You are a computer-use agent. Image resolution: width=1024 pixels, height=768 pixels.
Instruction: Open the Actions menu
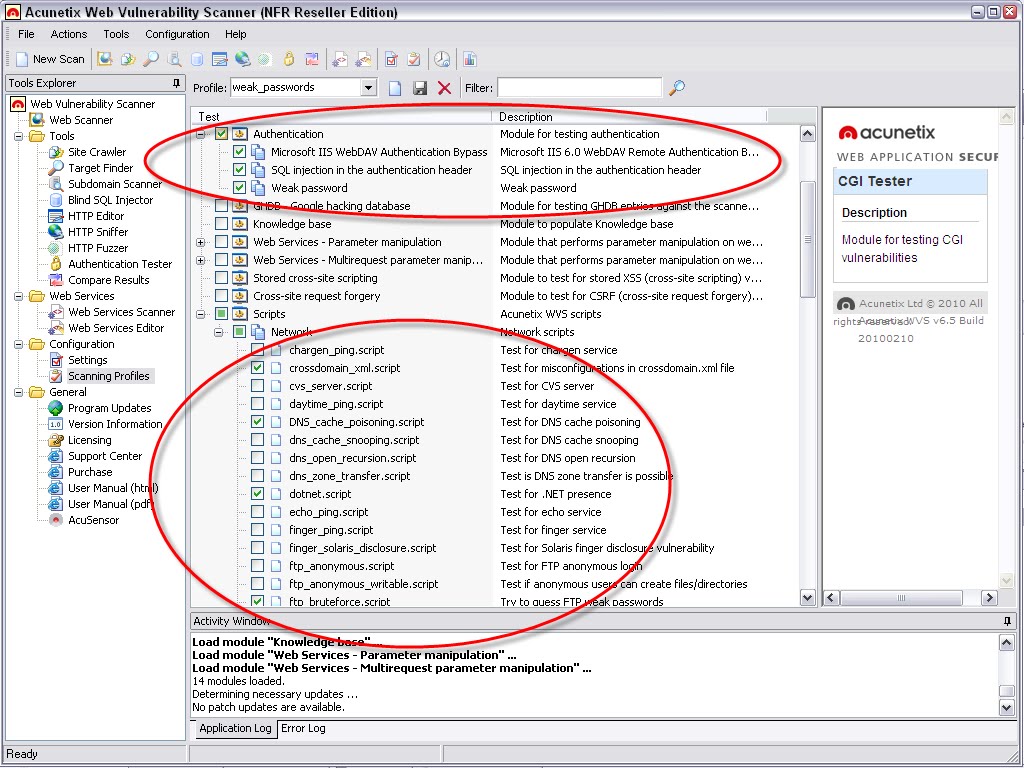pyautogui.click(x=69, y=34)
